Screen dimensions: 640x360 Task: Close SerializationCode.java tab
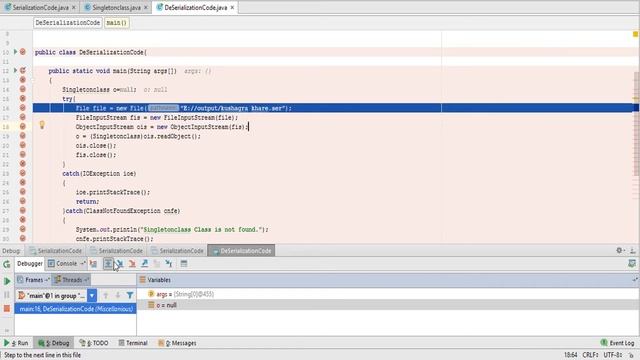point(73,7)
